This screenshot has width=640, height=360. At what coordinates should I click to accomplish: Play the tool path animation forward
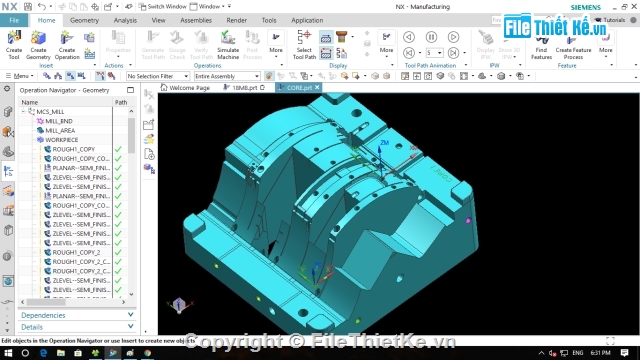(453, 37)
